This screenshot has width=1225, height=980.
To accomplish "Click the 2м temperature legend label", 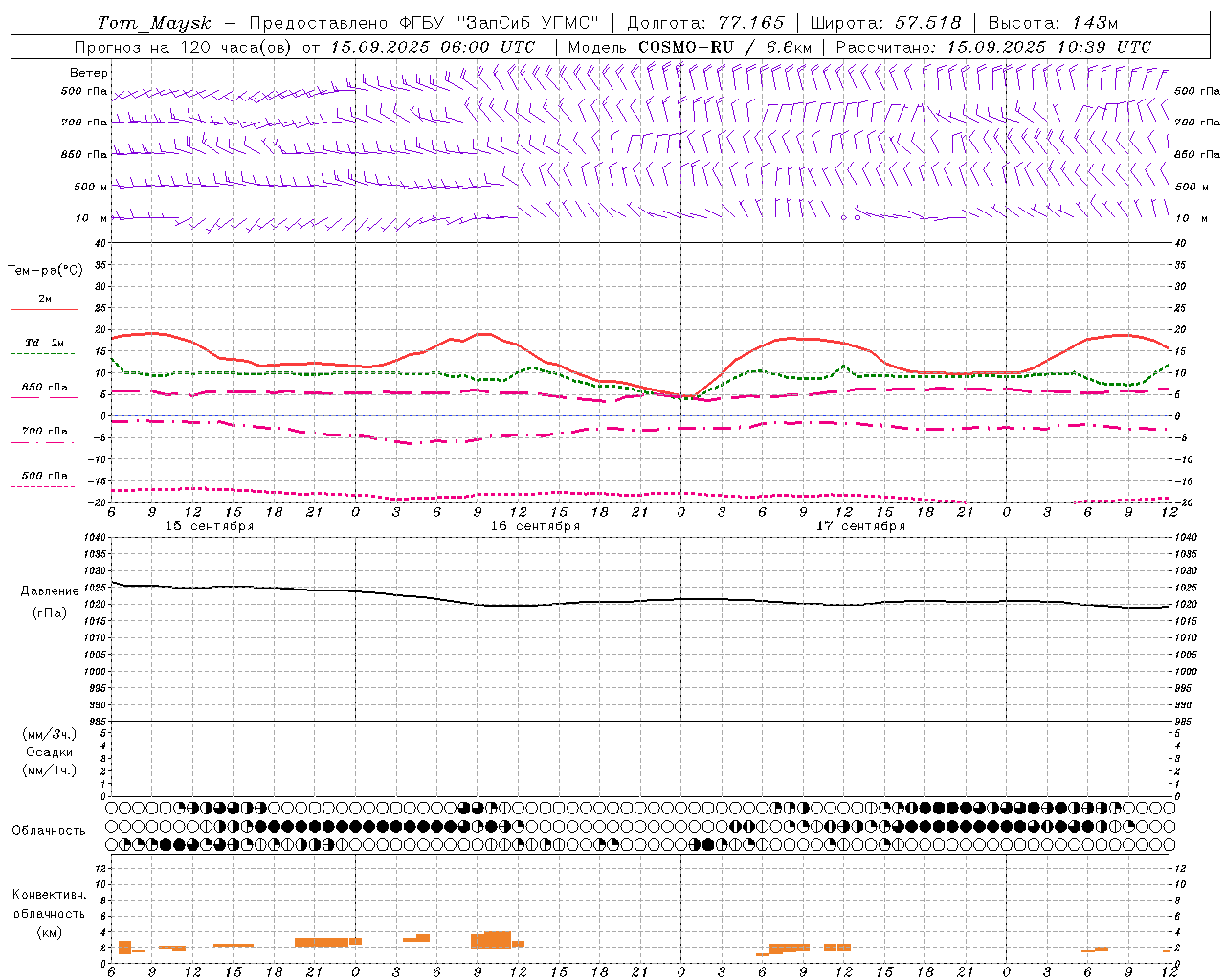I will (45, 299).
